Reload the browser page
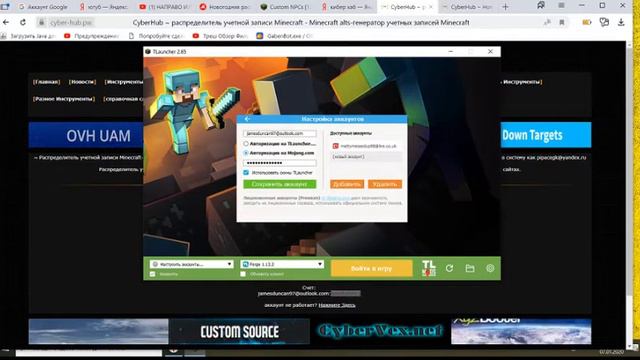The height and width of the screenshot is (360, 640). pos(23,22)
